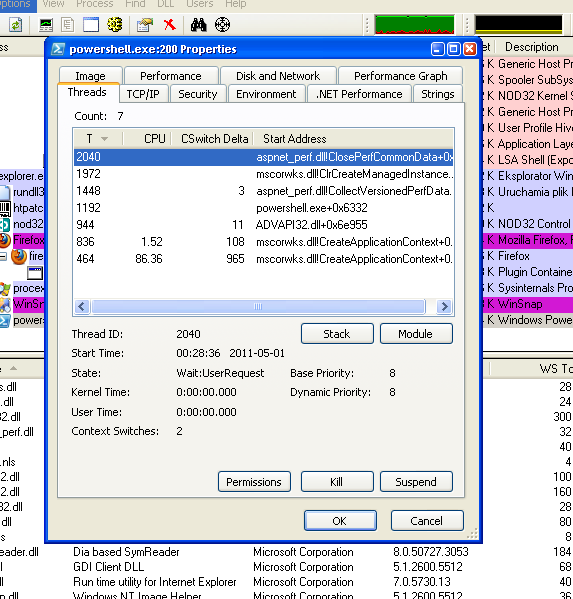
Task: Click the Stack button
Action: (x=337, y=333)
